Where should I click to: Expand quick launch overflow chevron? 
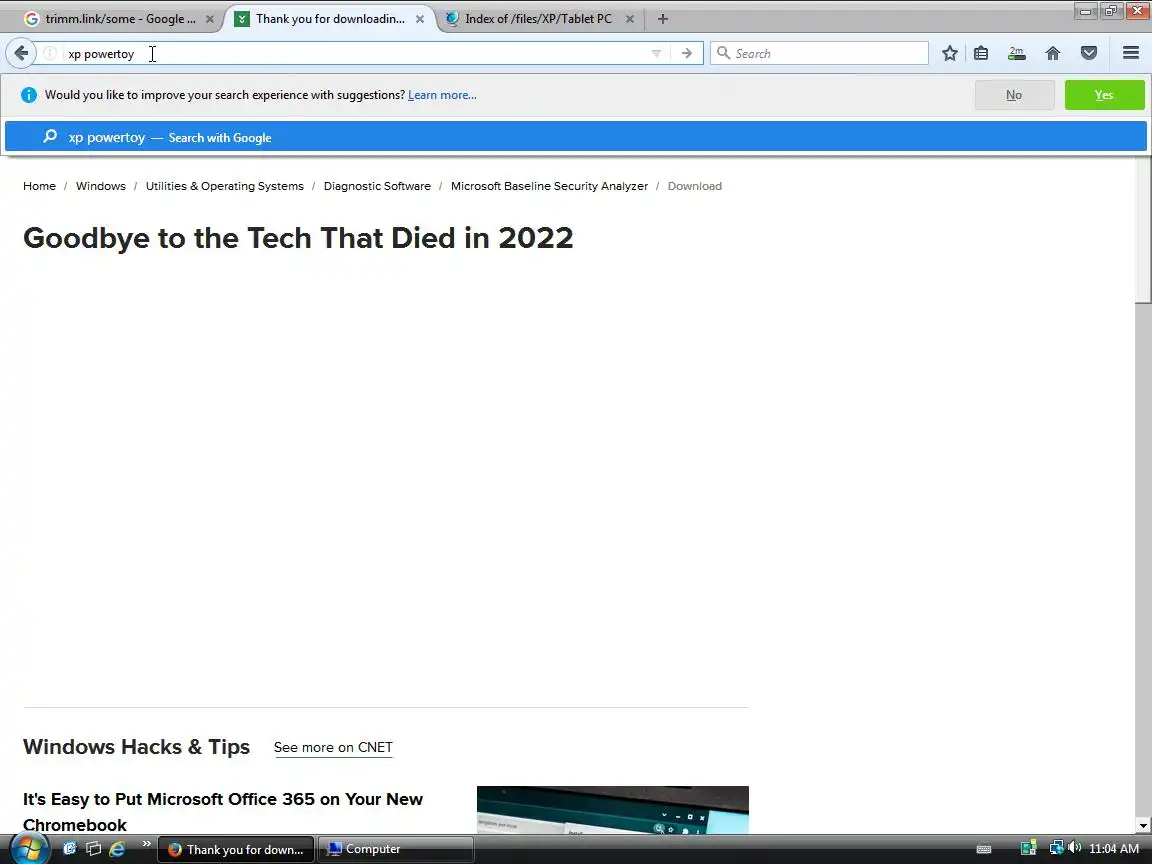146,844
